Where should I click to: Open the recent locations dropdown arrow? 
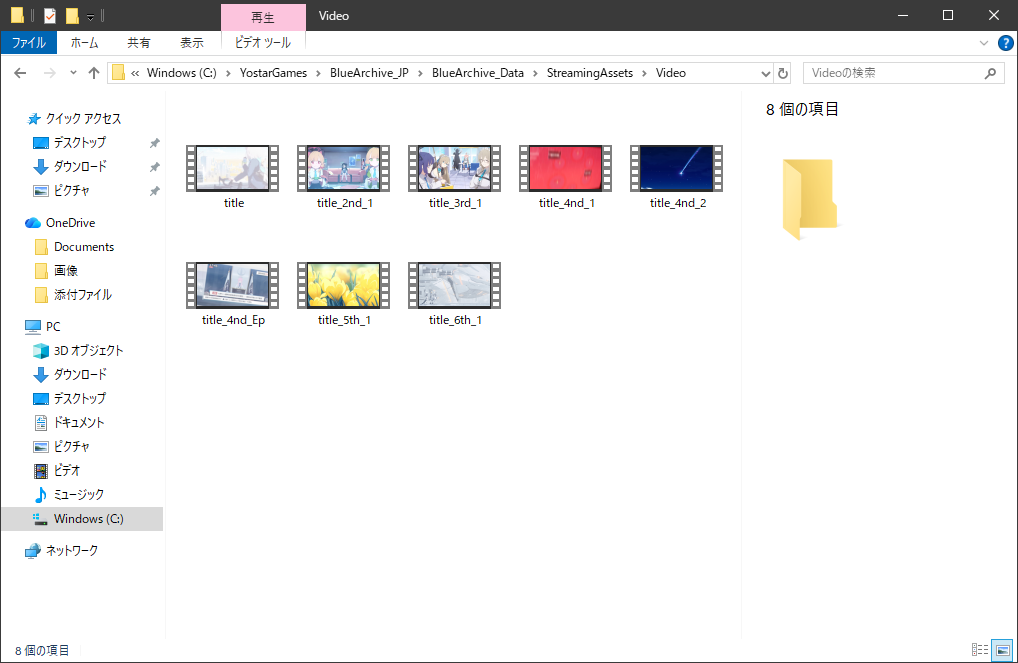point(73,73)
